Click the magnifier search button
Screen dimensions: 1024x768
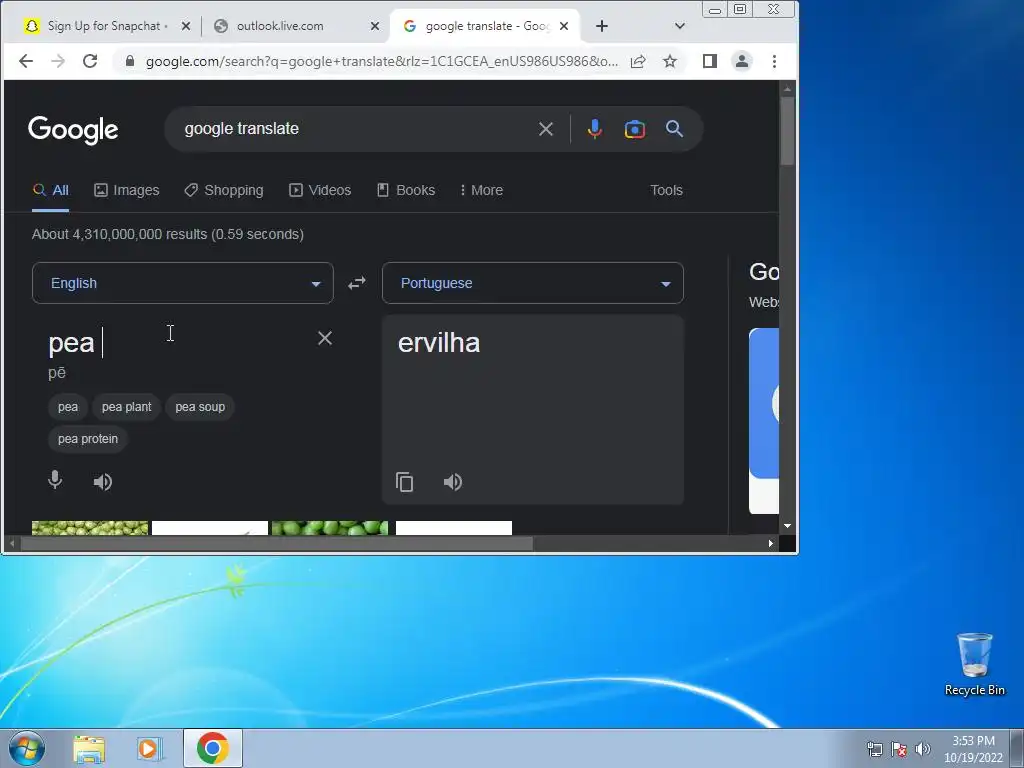click(675, 129)
